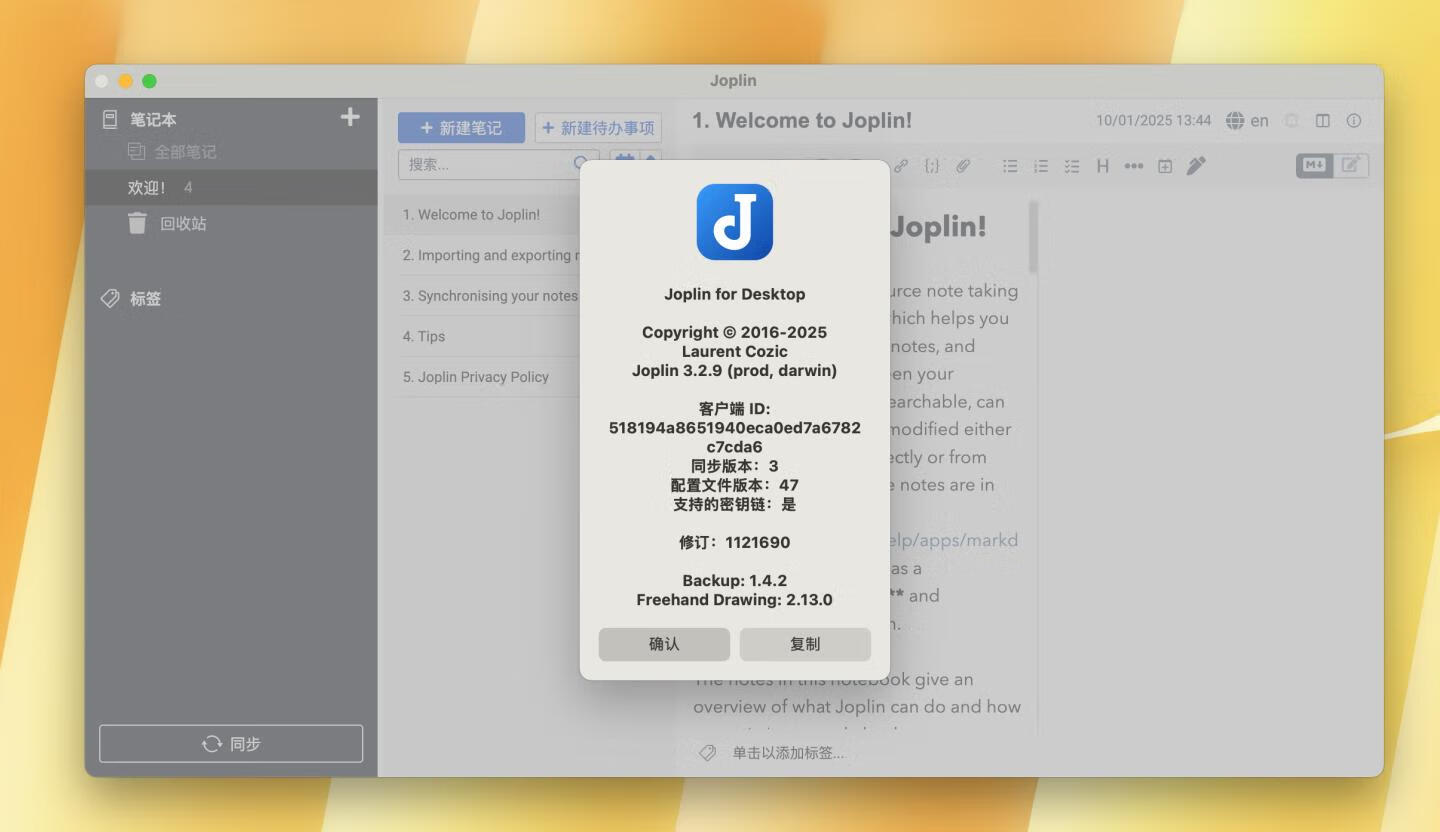Open the 标签 tags section
Image resolution: width=1440 pixels, height=832 pixels.
click(x=145, y=299)
